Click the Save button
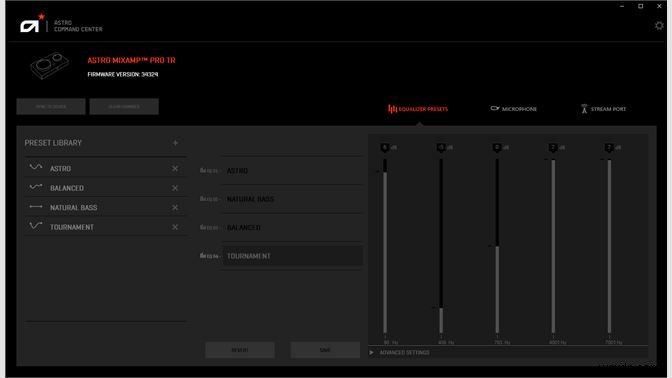 coord(325,350)
